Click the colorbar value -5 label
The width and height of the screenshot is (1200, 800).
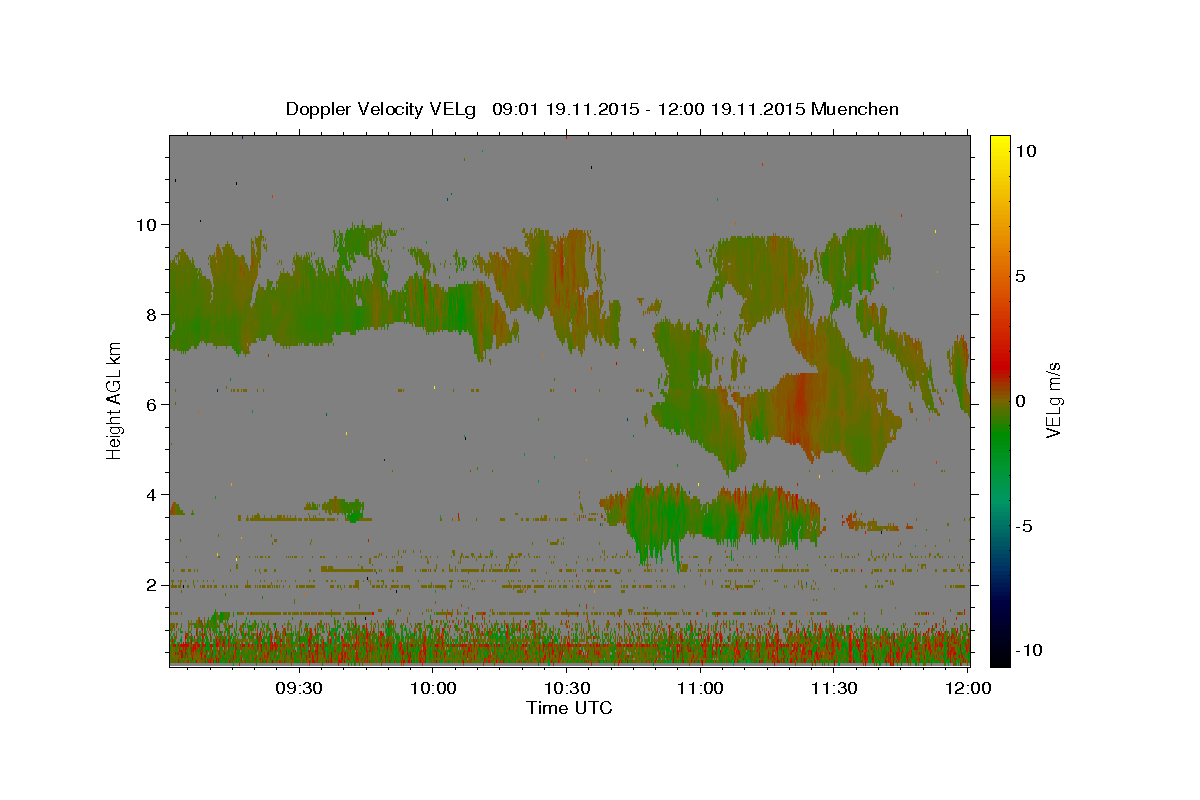1026,526
